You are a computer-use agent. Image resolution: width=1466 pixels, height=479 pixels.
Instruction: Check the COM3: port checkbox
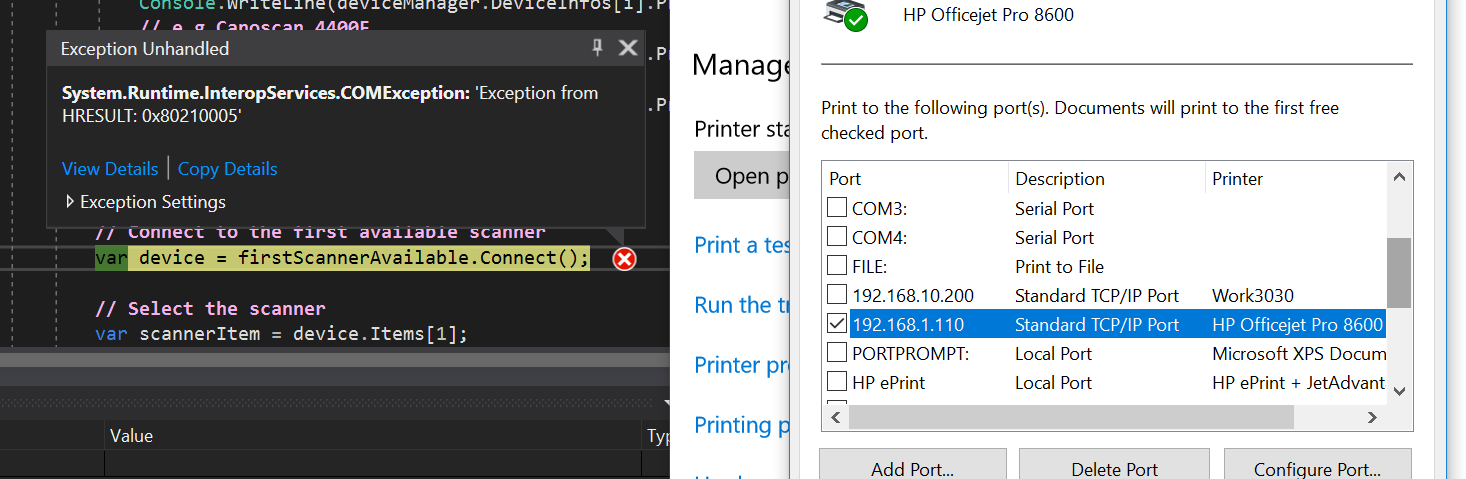coord(837,209)
